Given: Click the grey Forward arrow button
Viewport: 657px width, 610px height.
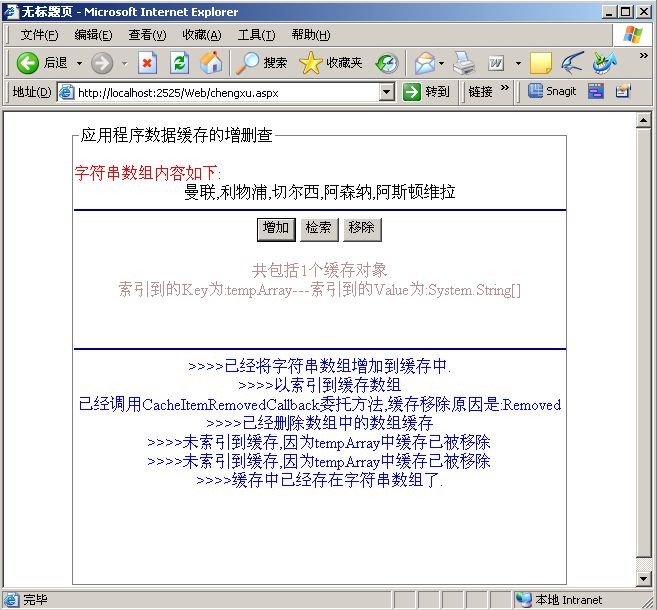Looking at the screenshot, I should coord(102,63).
